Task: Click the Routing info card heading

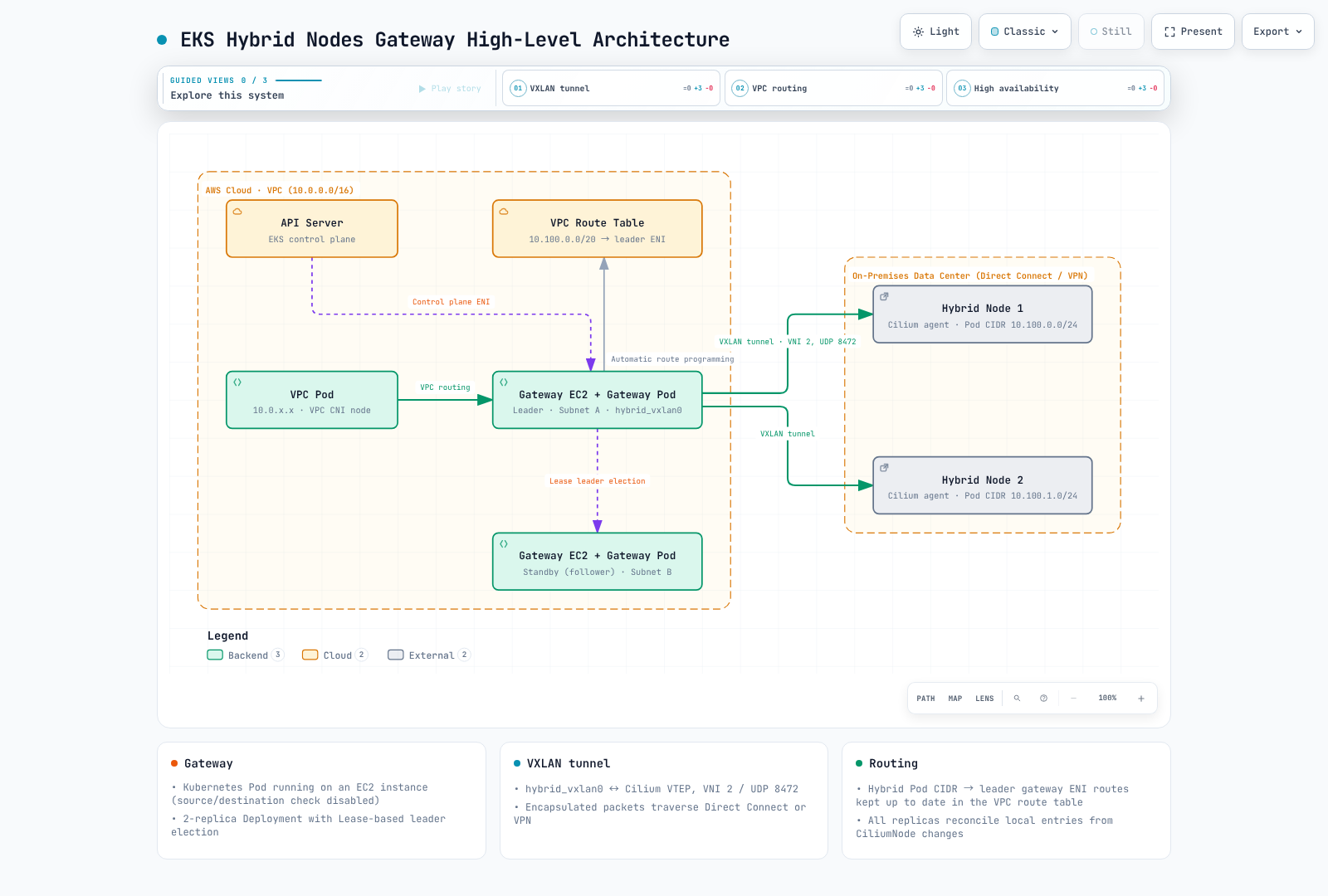Action: (x=893, y=763)
